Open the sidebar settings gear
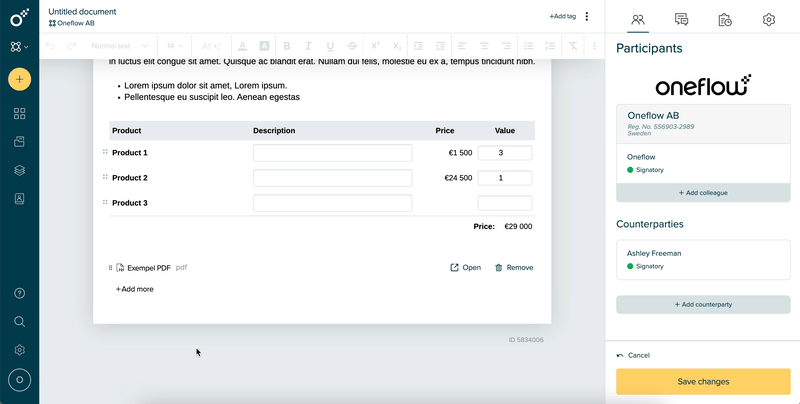800x404 pixels. (19, 350)
